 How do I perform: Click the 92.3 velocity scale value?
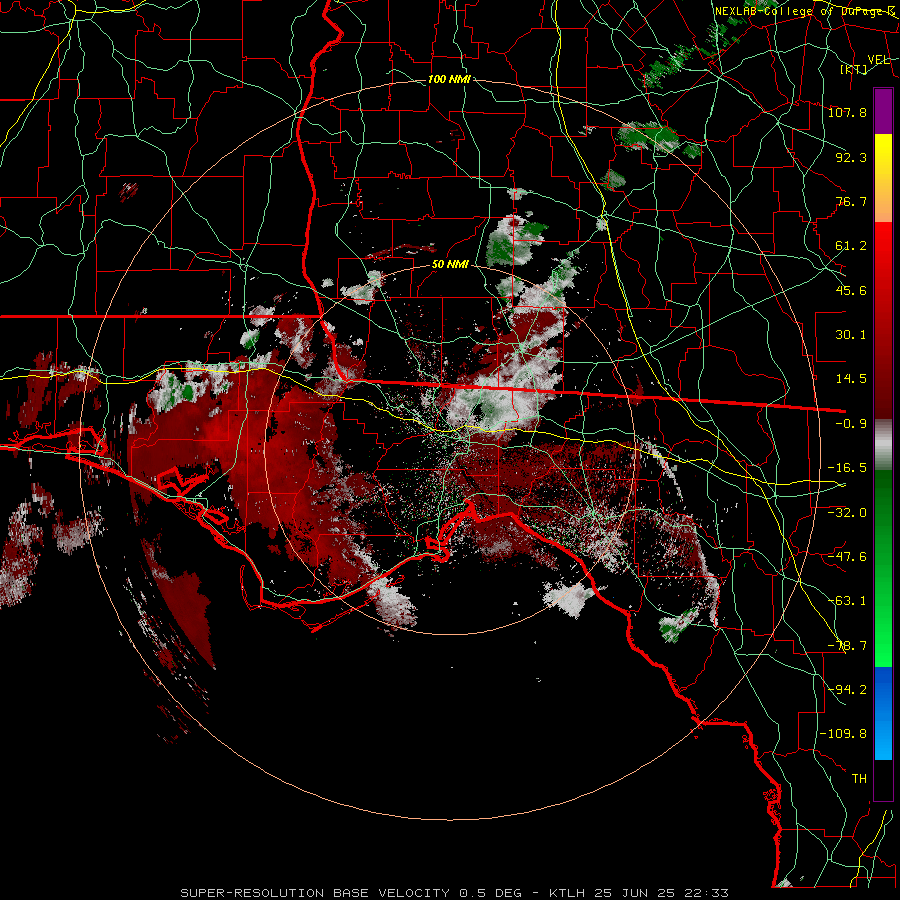[x=851, y=157]
